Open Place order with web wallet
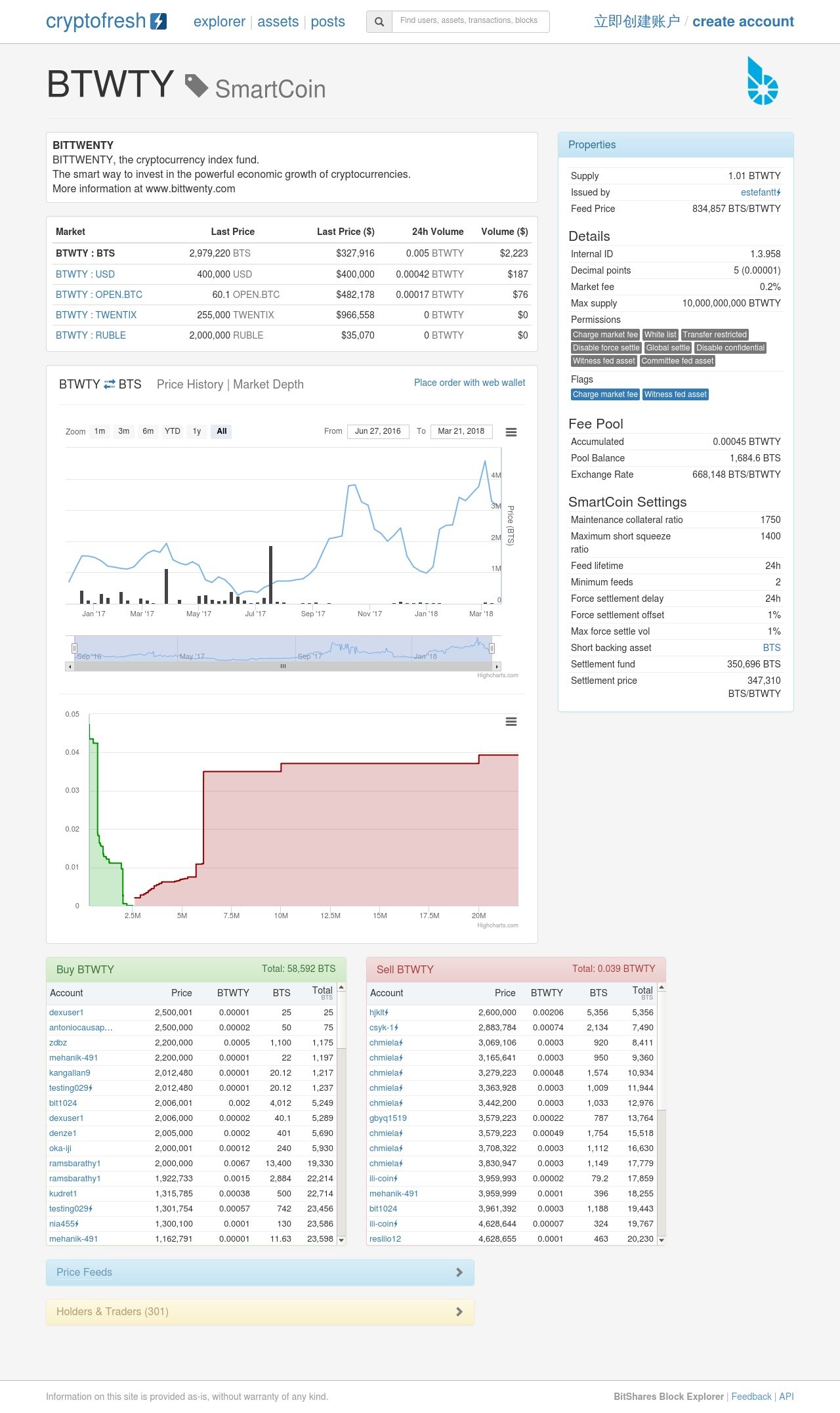Image resolution: width=840 pixels, height=1413 pixels. (469, 383)
